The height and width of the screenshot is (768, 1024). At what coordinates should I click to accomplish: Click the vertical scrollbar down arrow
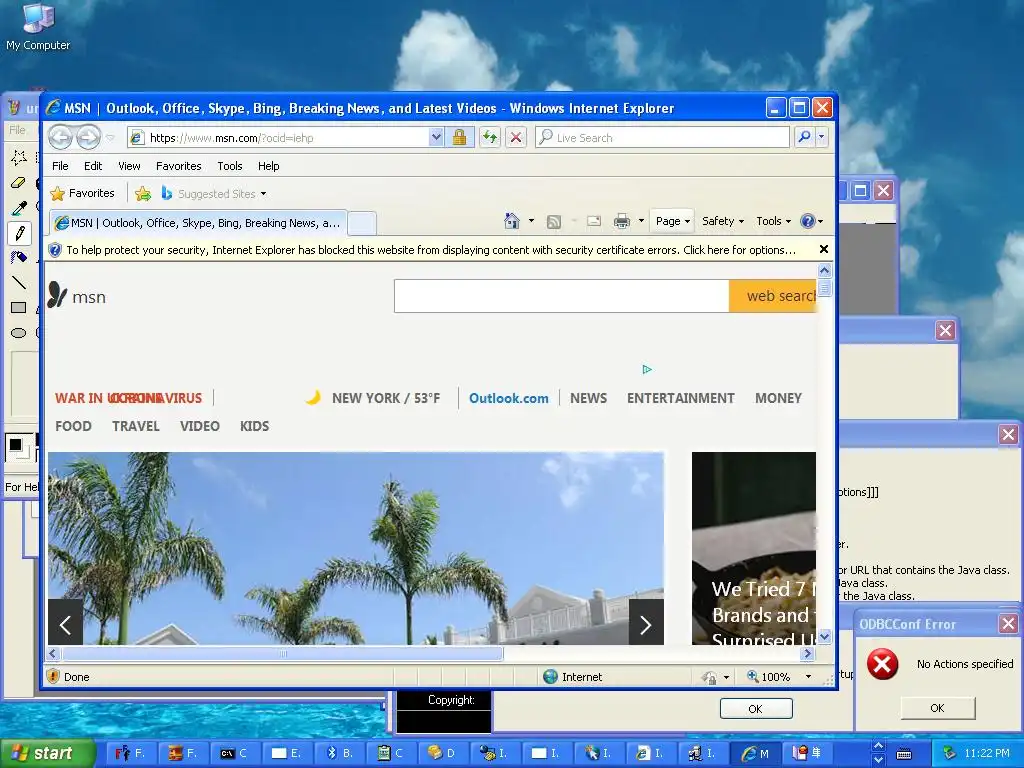[x=824, y=636]
